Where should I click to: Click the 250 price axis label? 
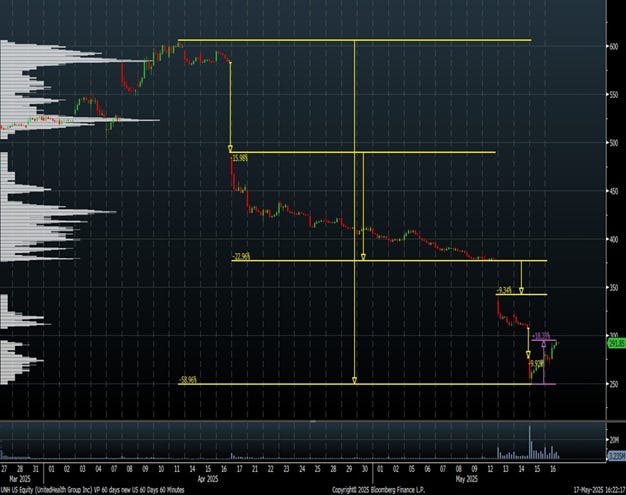coord(613,384)
